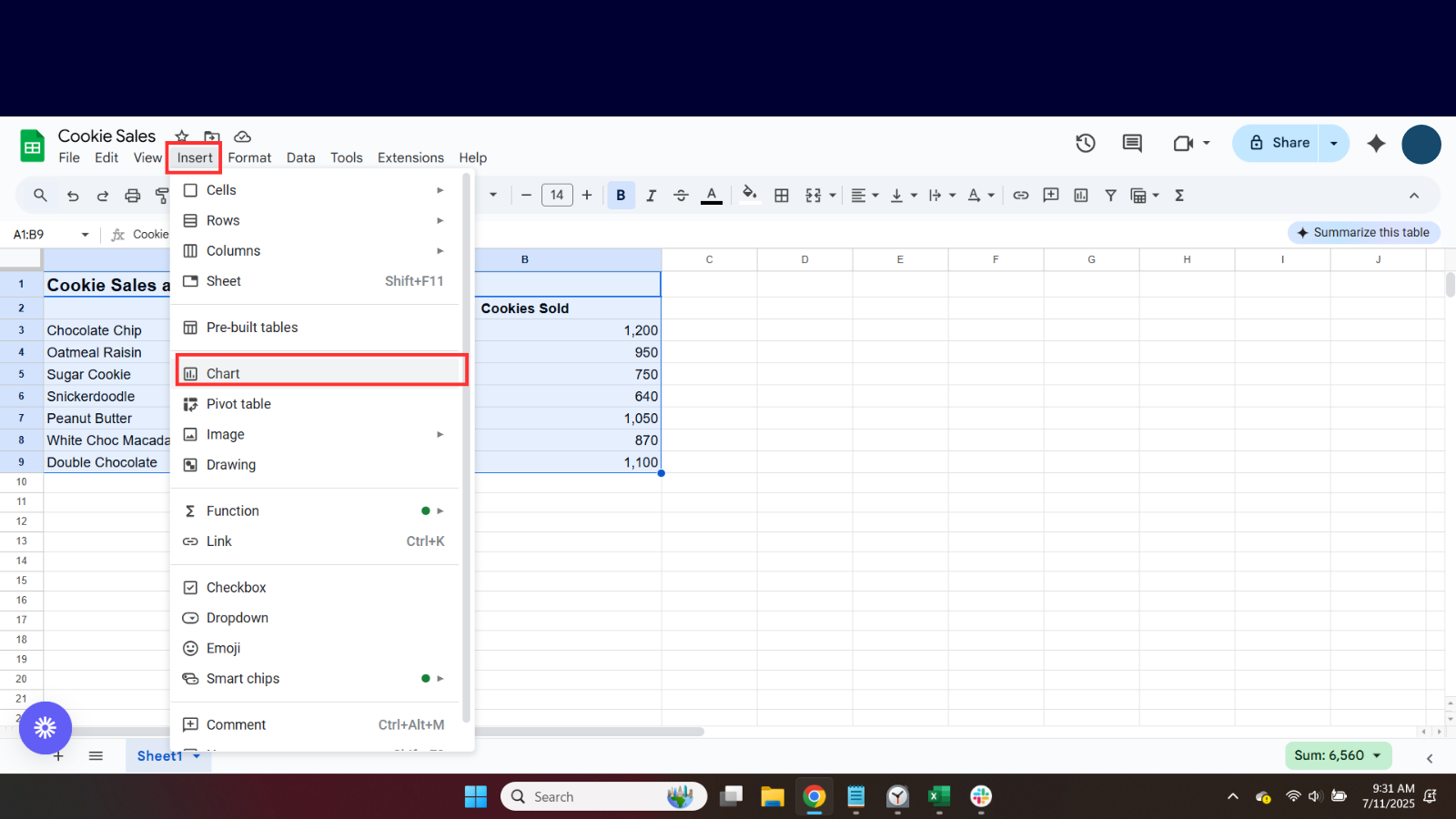Image resolution: width=1456 pixels, height=819 pixels.
Task: Open the comments history icon
Action: (1132, 143)
